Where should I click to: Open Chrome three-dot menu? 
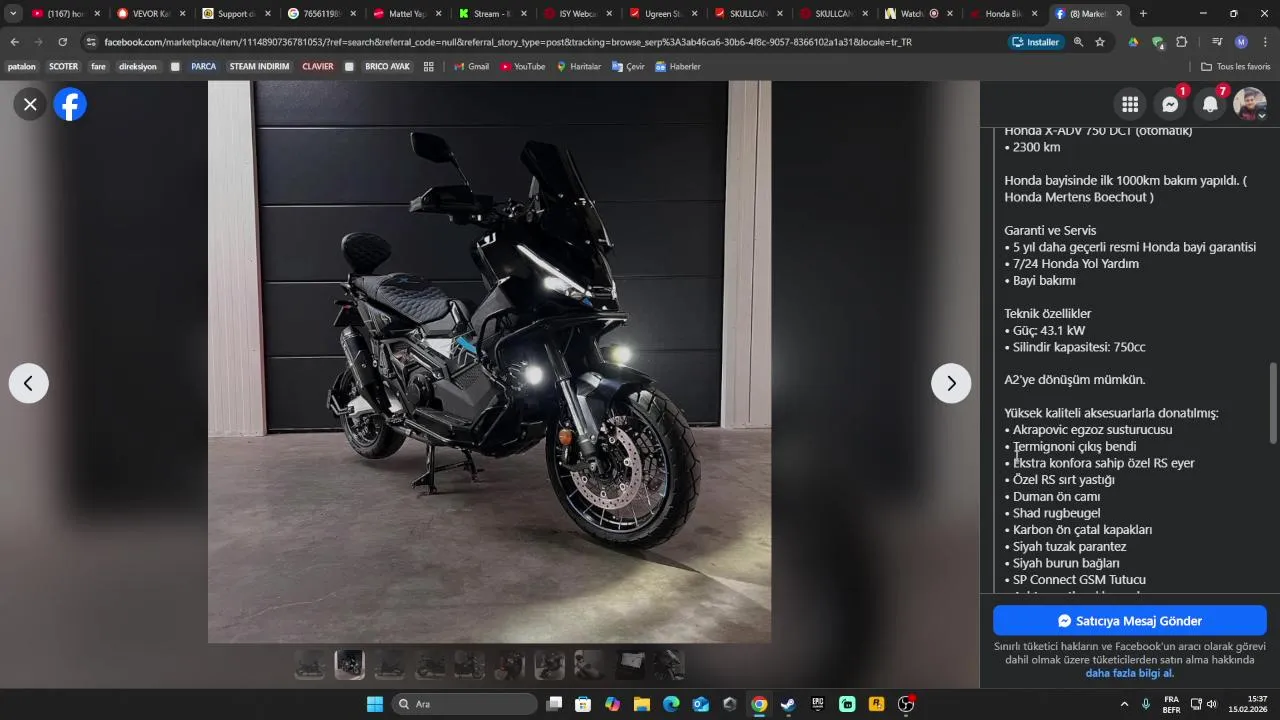[1264, 42]
